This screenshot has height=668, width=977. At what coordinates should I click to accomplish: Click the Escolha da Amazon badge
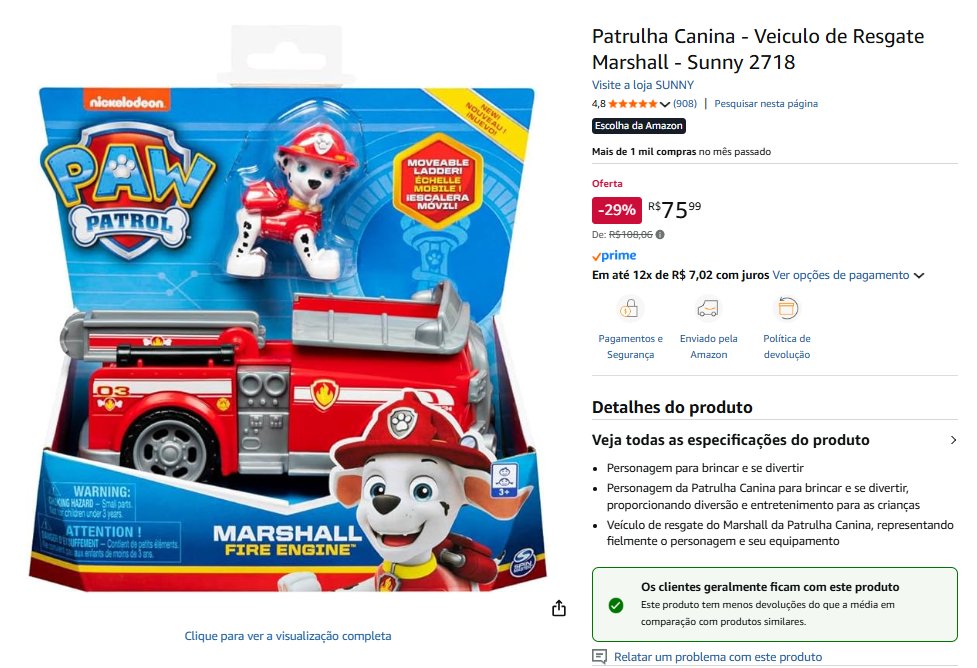tap(639, 126)
